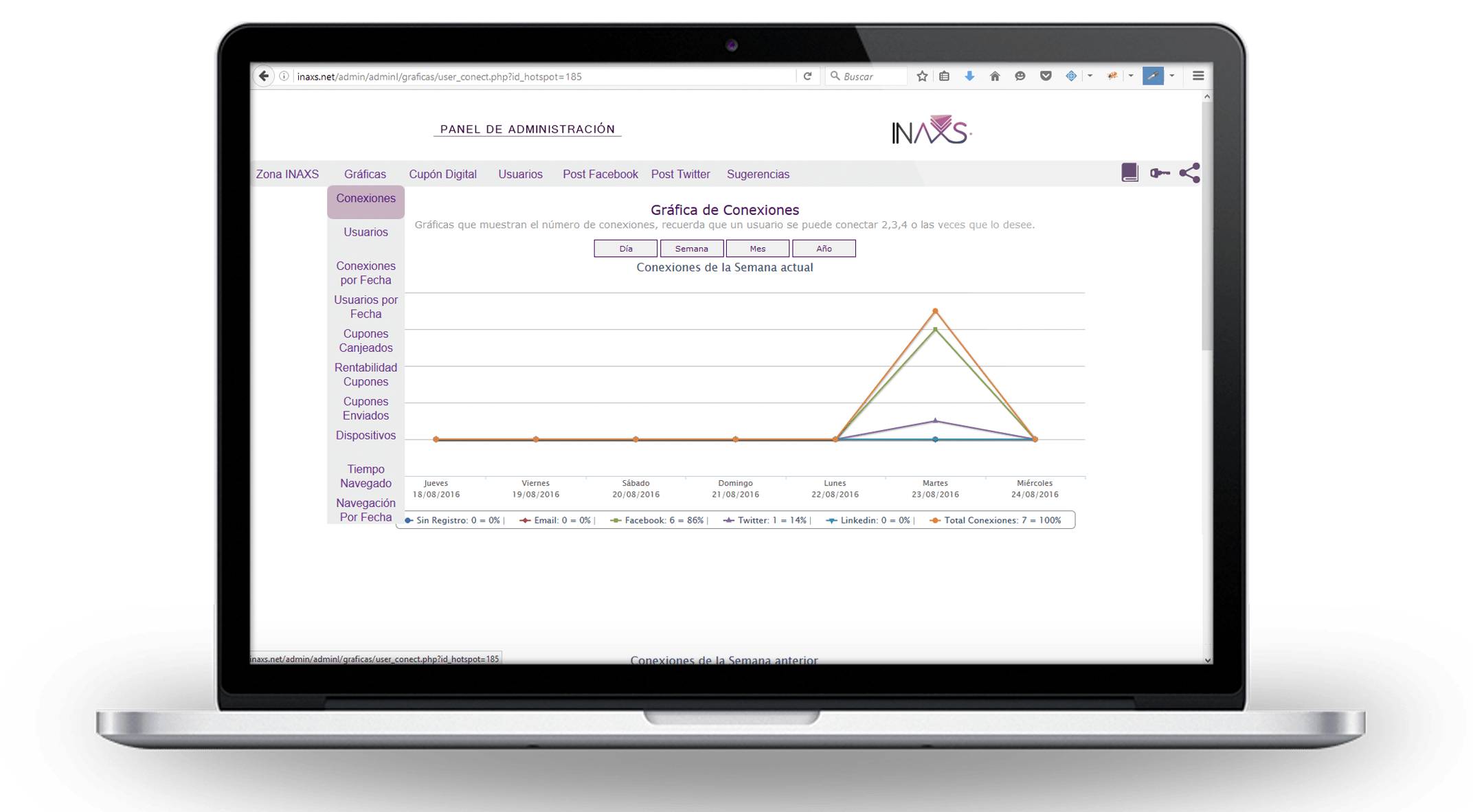The image size is (1473, 812).
Task: Open Navegación Por Fecha
Action: [x=366, y=510]
